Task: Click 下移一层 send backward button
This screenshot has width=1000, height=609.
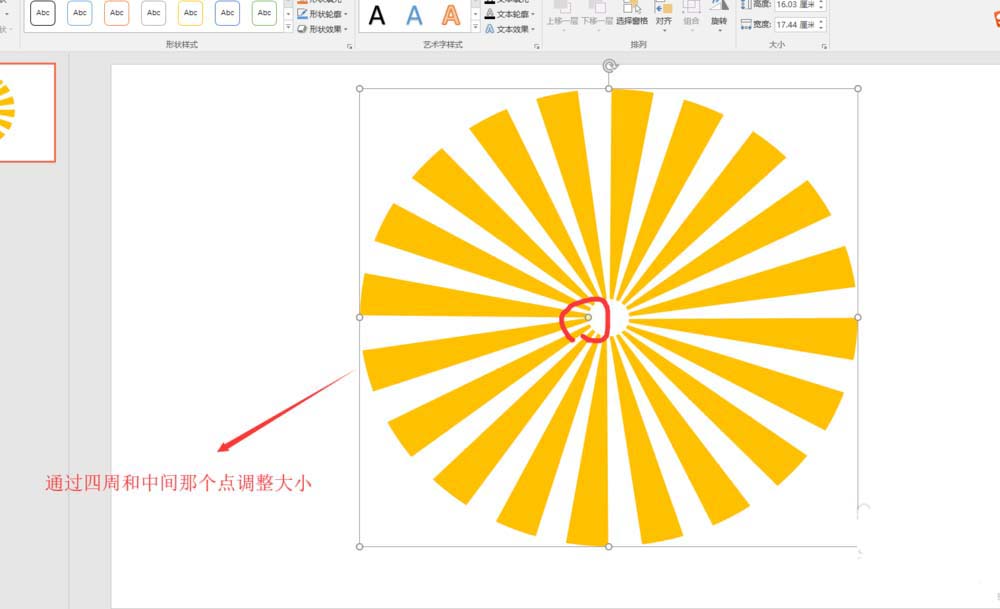Action: point(597,14)
